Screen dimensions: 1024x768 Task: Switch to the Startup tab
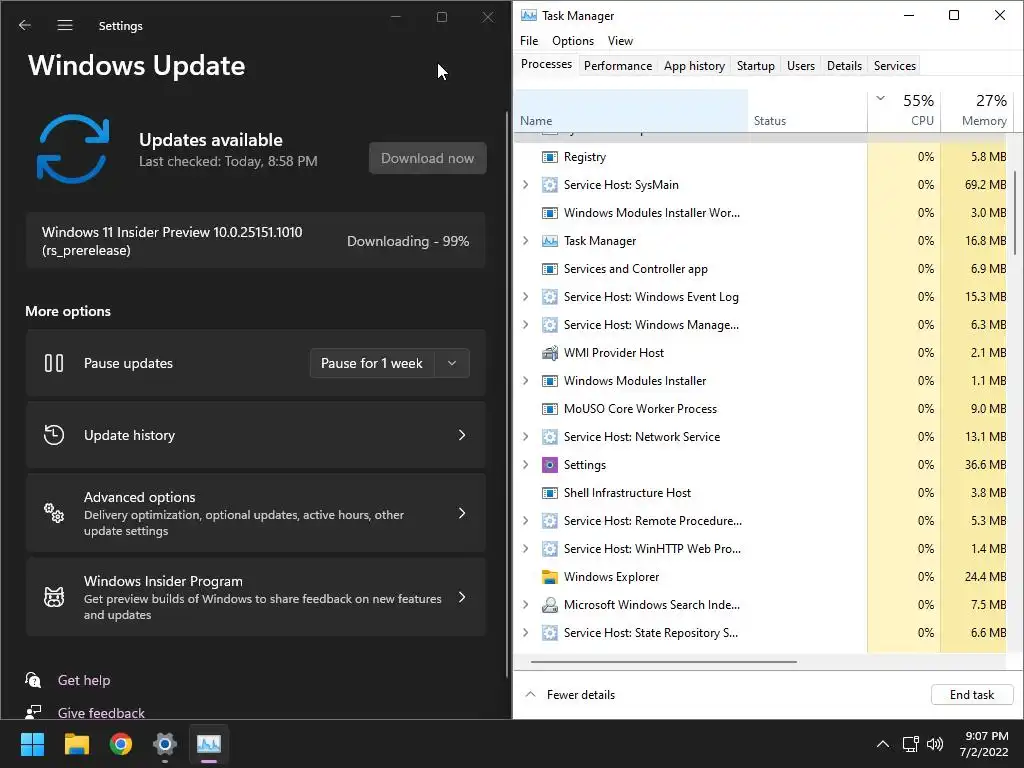pos(756,65)
